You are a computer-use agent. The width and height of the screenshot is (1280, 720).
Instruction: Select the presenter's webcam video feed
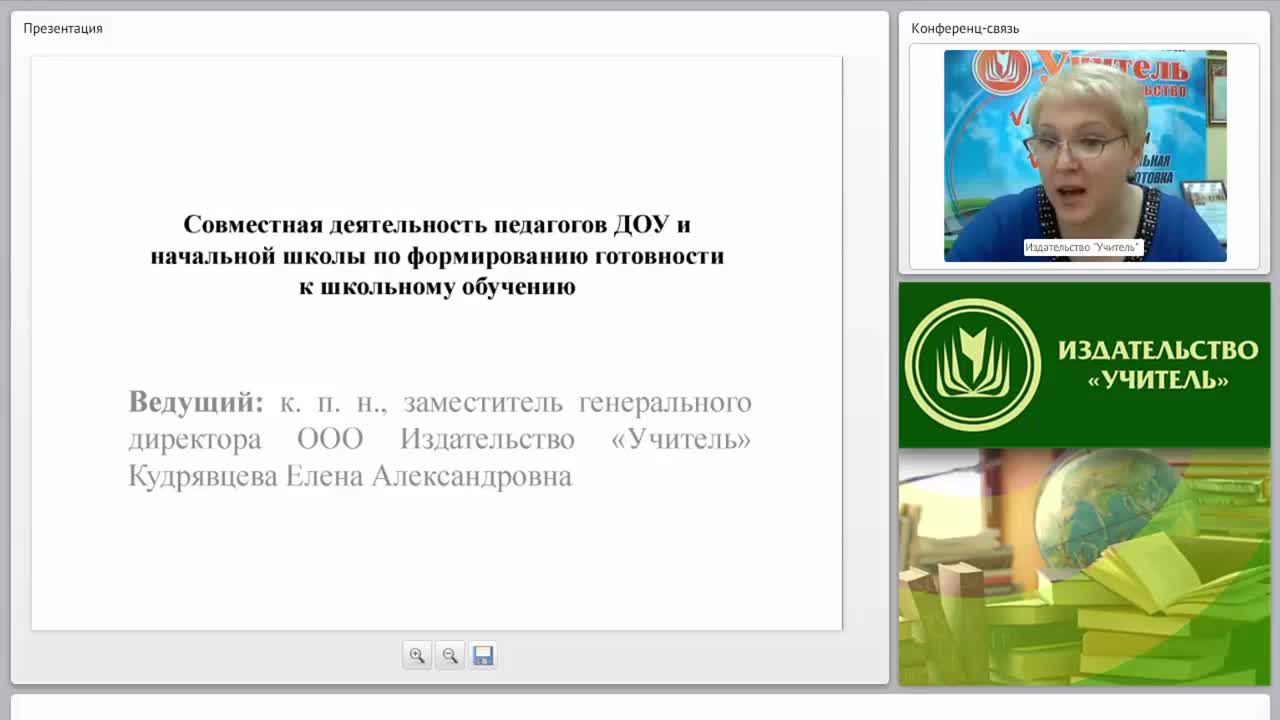click(x=1085, y=156)
